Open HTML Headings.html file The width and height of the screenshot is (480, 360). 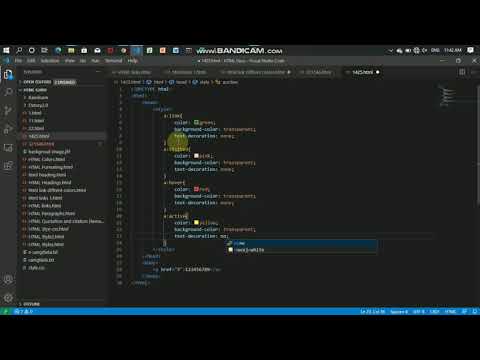coord(50,182)
